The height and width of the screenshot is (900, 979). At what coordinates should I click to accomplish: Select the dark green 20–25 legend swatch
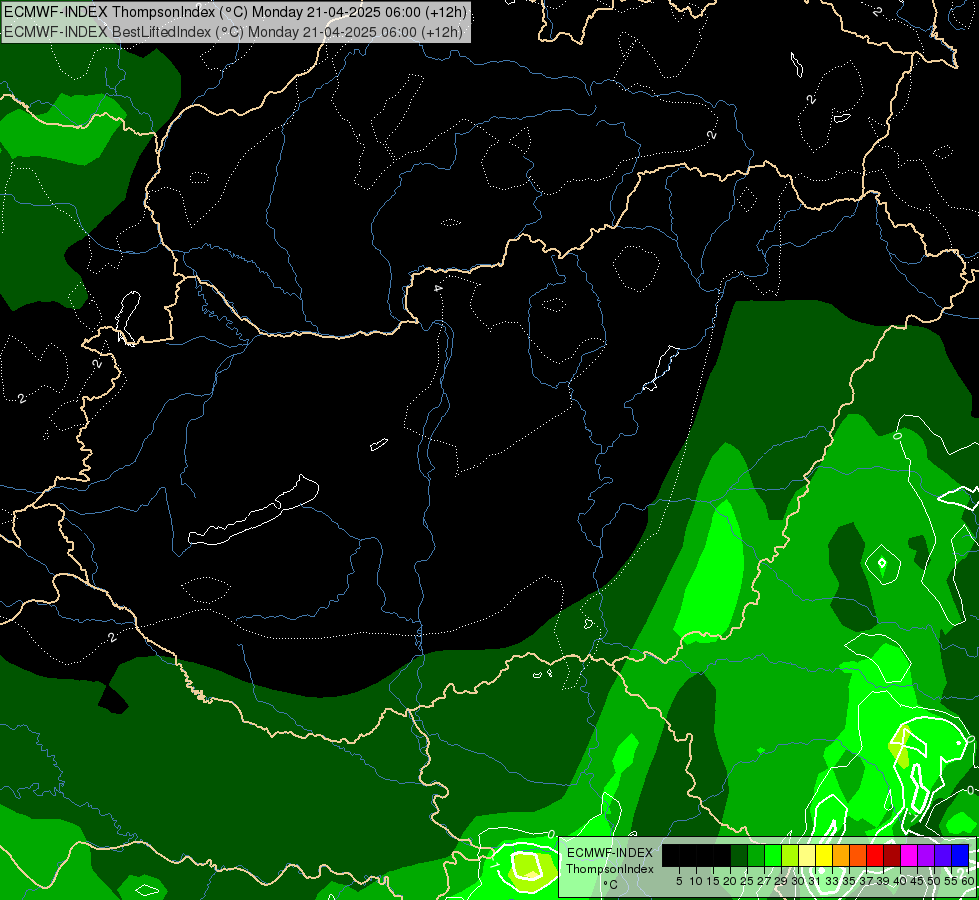[739, 856]
